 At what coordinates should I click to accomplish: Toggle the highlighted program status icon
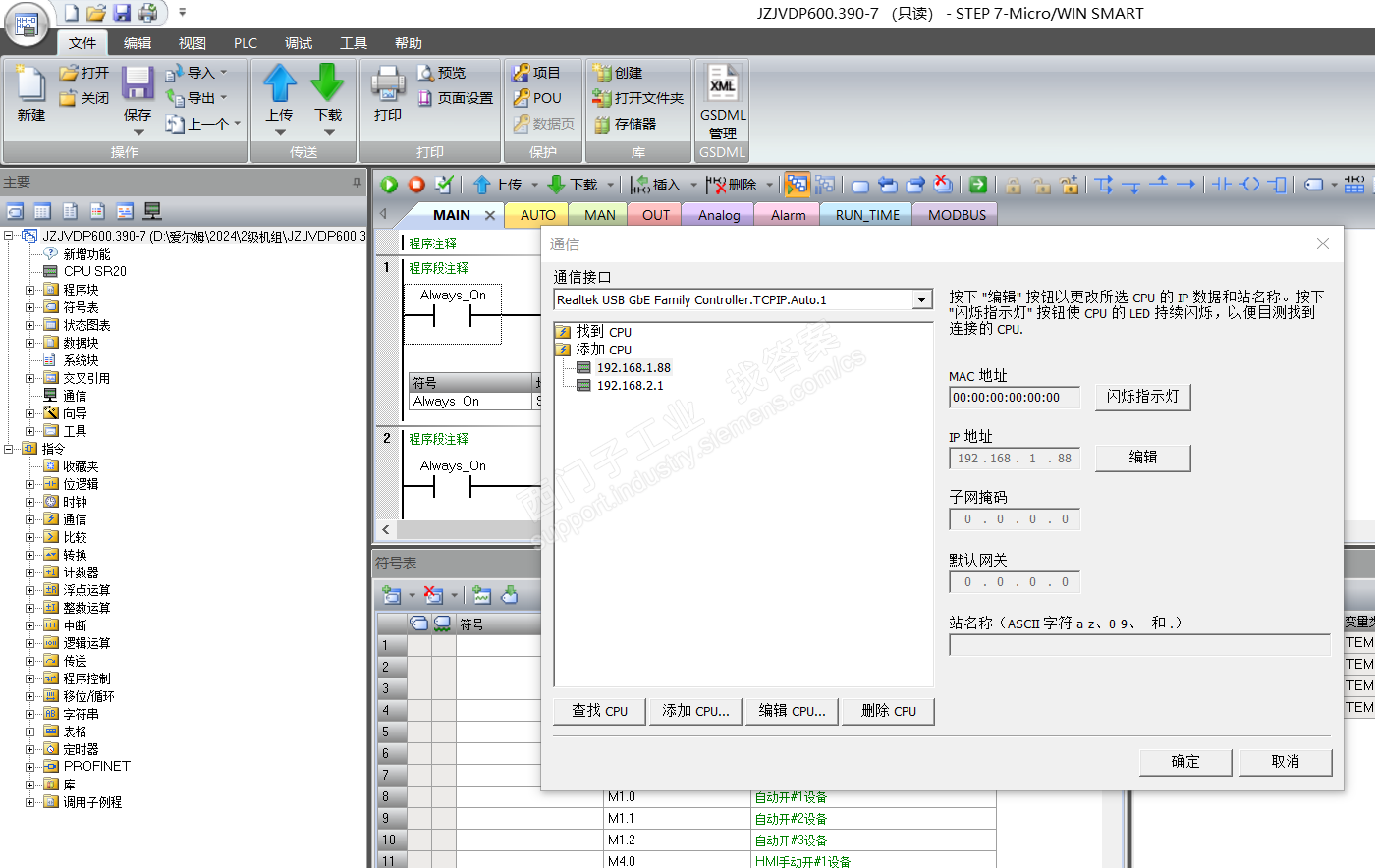coord(797,185)
